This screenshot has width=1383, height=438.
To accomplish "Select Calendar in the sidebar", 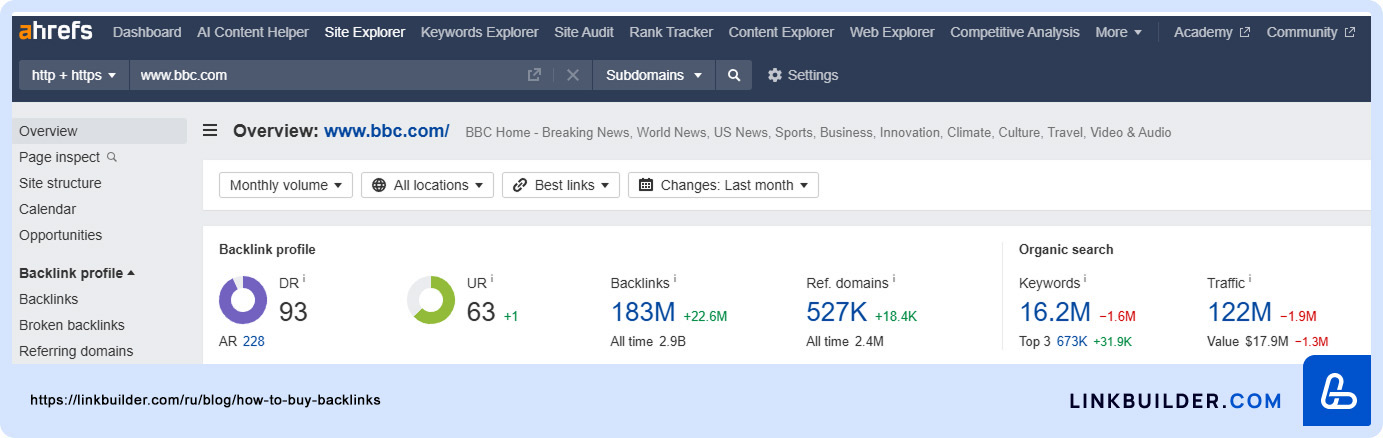I will coord(47,209).
